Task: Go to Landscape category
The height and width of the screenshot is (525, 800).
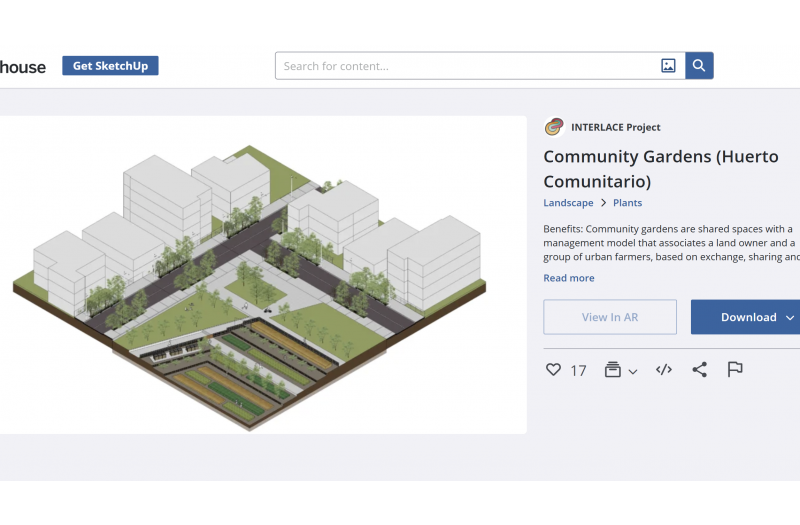Action: [x=568, y=203]
